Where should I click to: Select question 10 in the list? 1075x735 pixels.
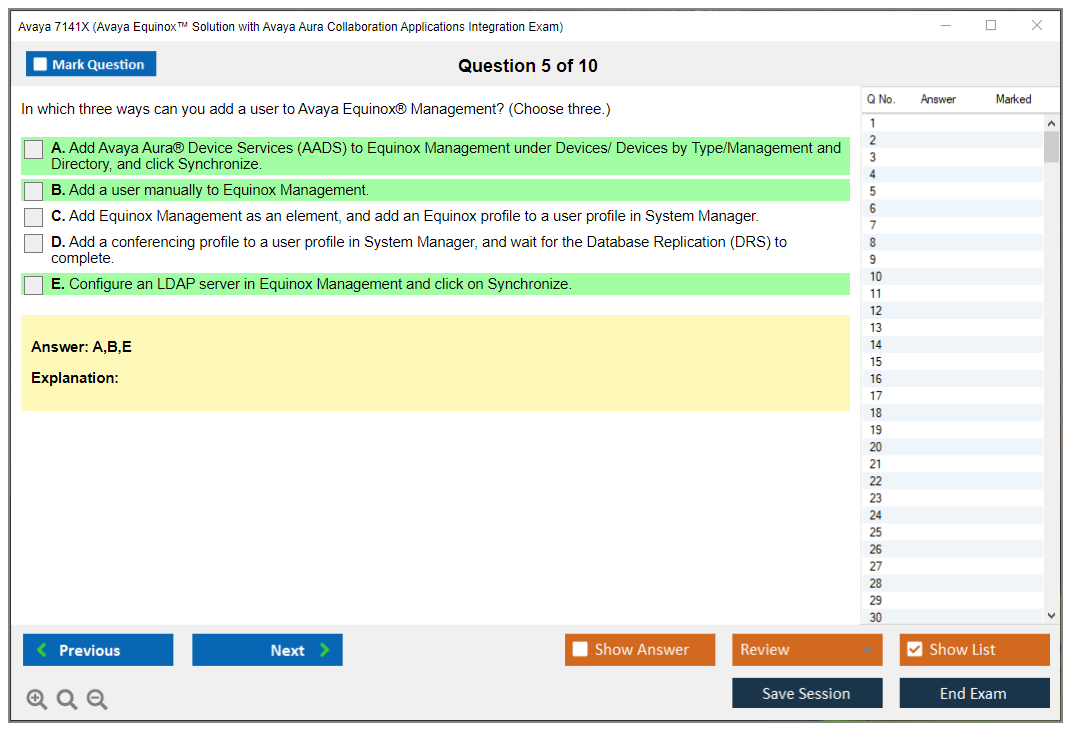pos(876,277)
